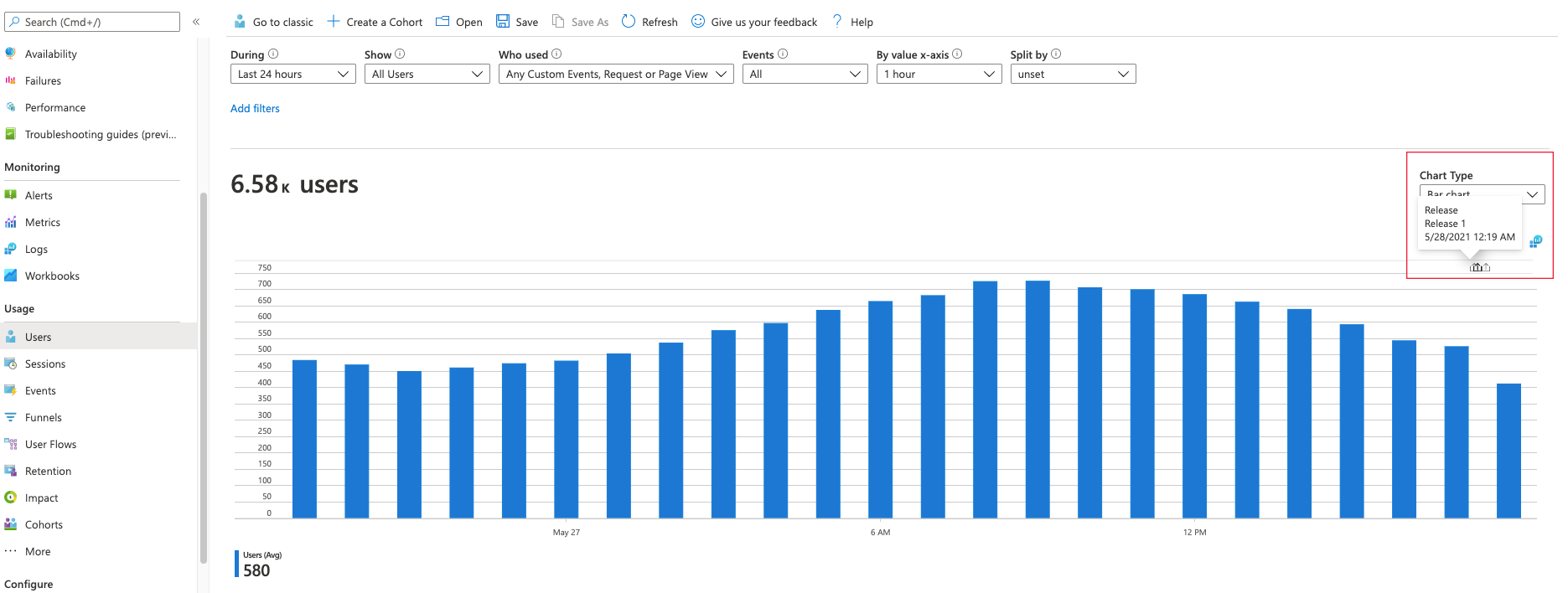Open Help from the toolbar
1568x593 pixels.
852,22
